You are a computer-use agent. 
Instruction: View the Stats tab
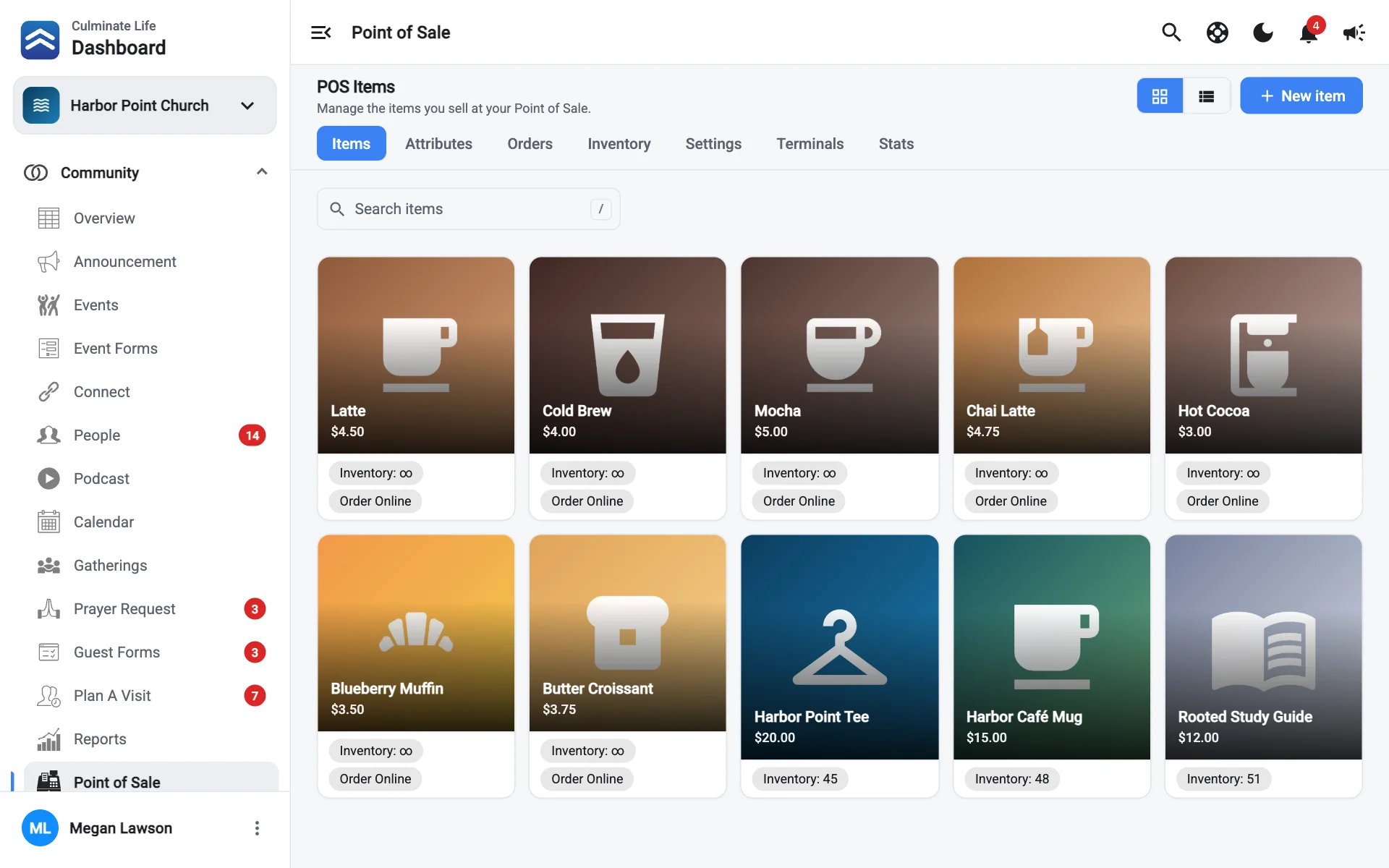click(896, 143)
